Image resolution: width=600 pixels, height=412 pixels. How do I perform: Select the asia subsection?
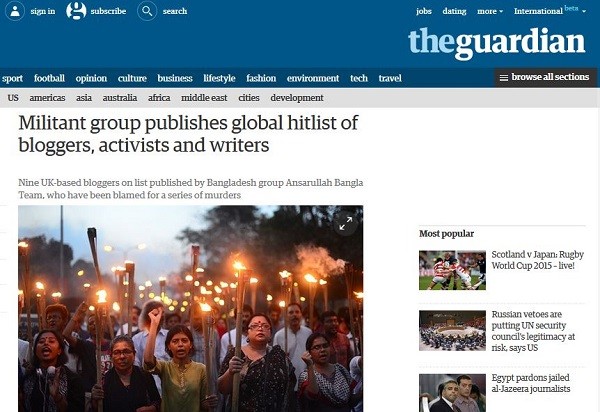point(83,98)
